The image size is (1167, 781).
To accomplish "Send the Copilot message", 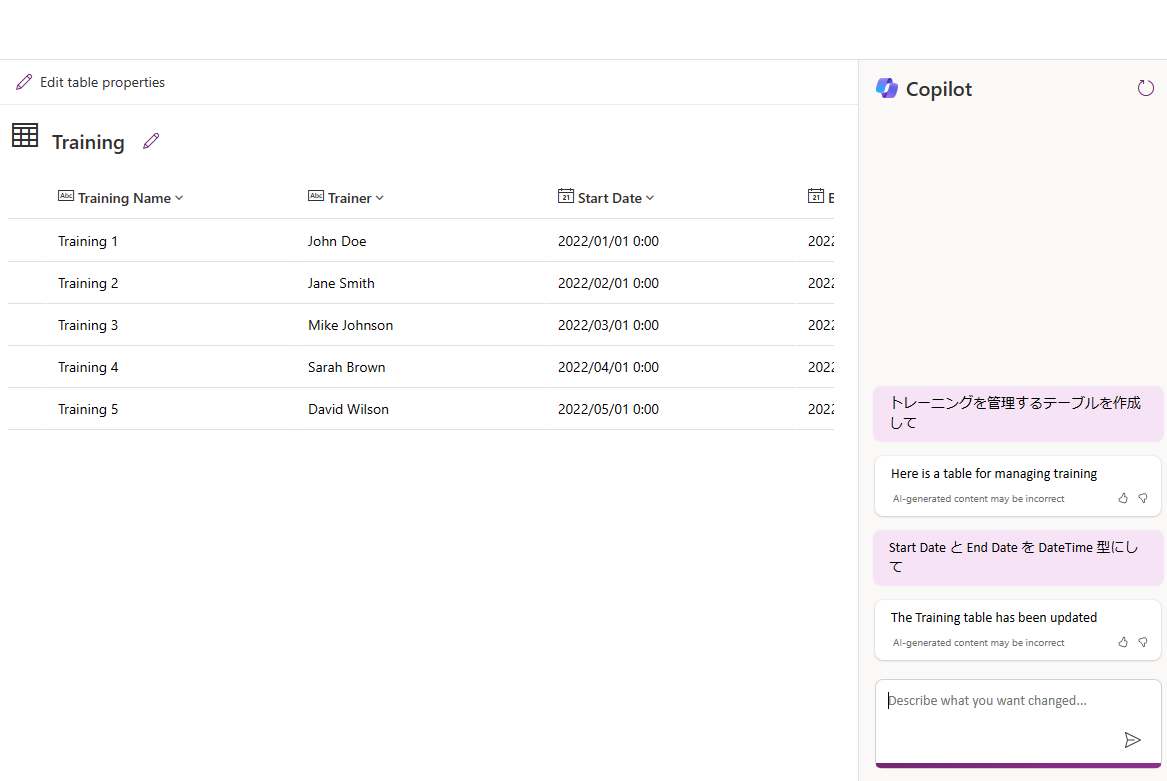I will click(1132, 739).
